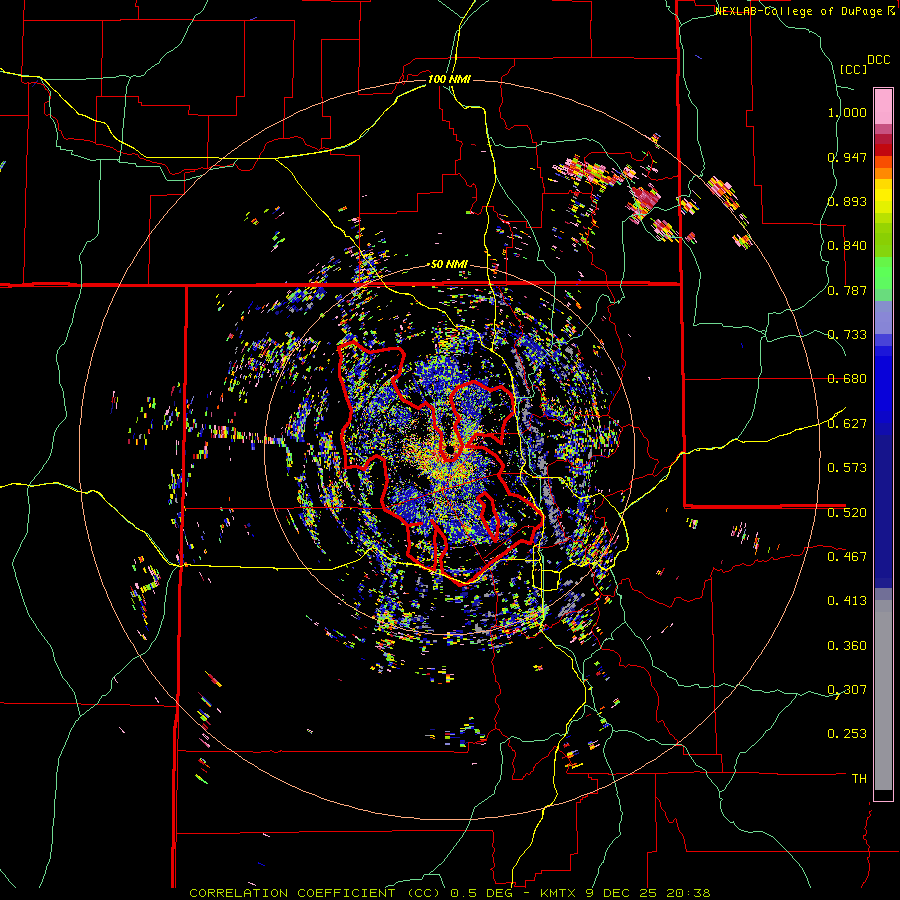Select the 0.467 legend value
900x900 pixels.
pyautogui.click(x=847, y=556)
